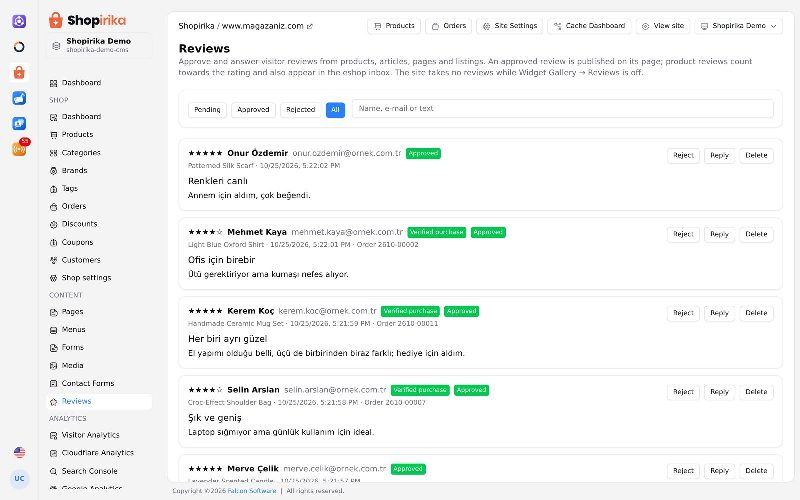This screenshot has height=500, width=800.
Task: Delete Mehmet Kaya's review
Action: (756, 234)
